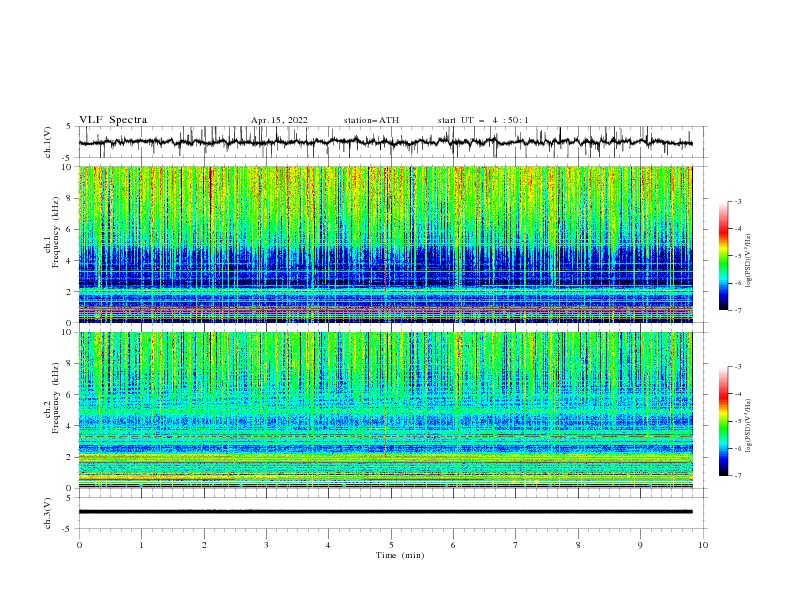Viewport: 792px width, 612px height.
Task: Click the time axis tick label "9"
Action: [x=640, y=545]
